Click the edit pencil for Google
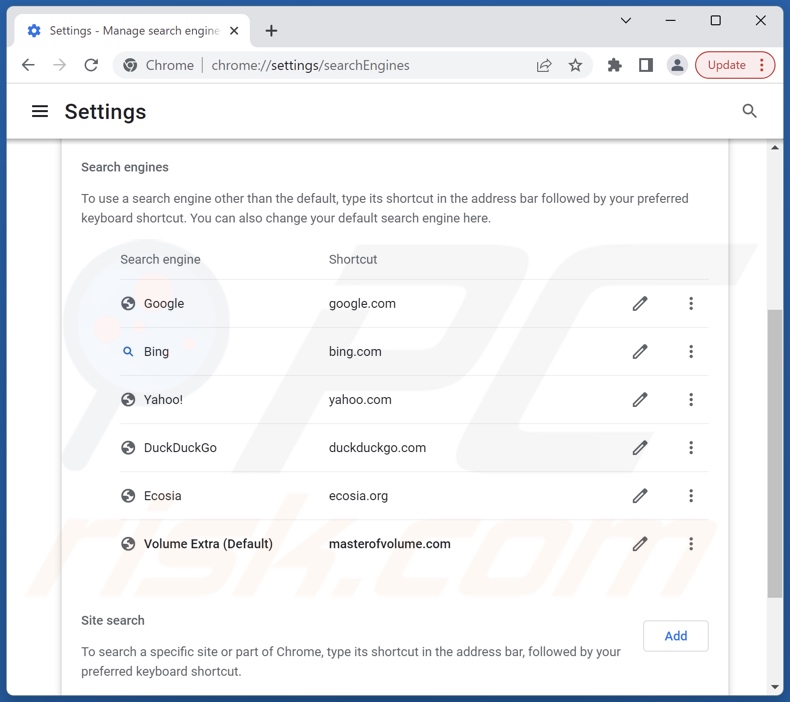This screenshot has width=790, height=702. [x=640, y=303]
